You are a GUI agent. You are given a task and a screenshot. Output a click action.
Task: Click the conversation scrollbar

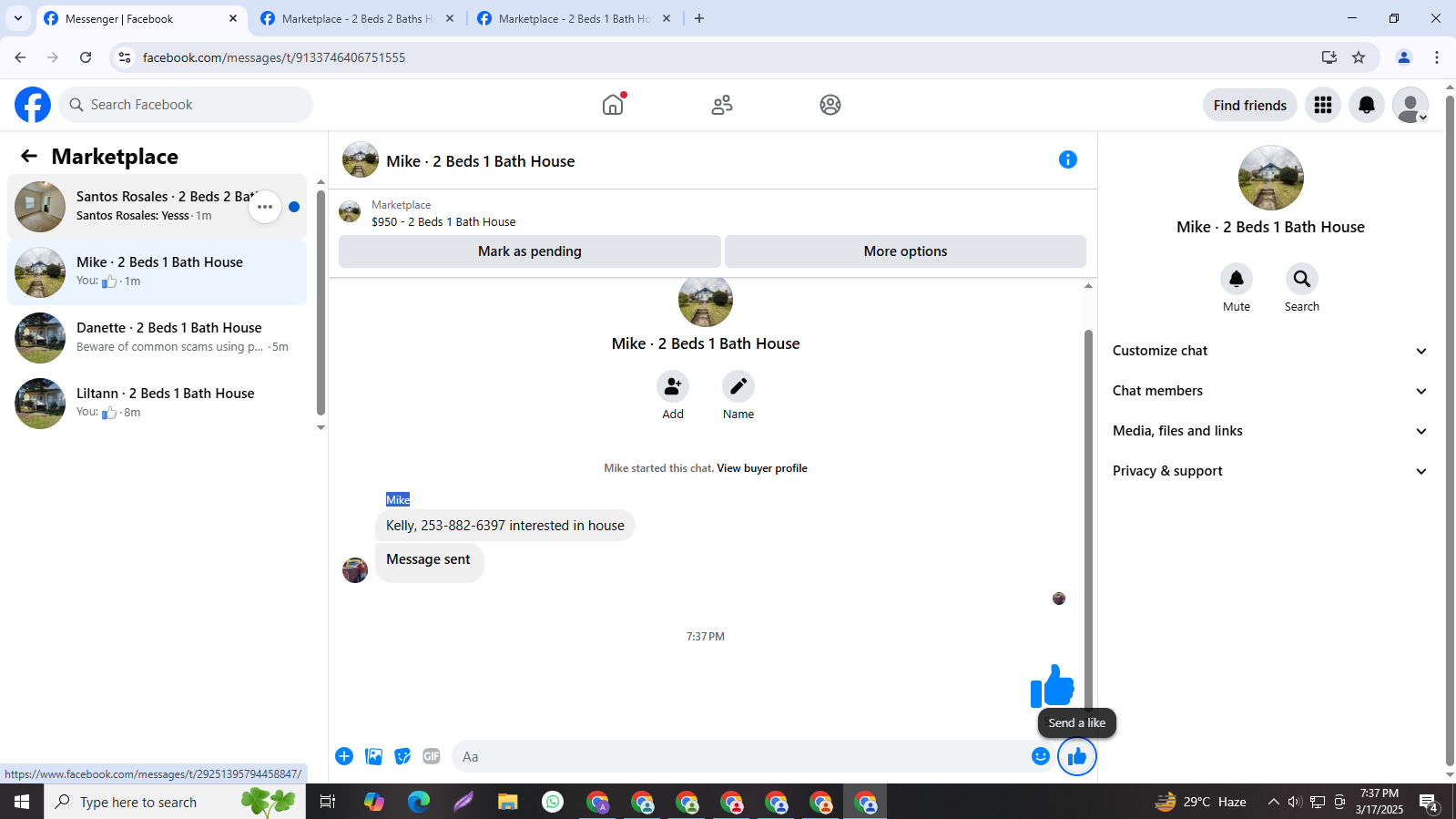1087,519
